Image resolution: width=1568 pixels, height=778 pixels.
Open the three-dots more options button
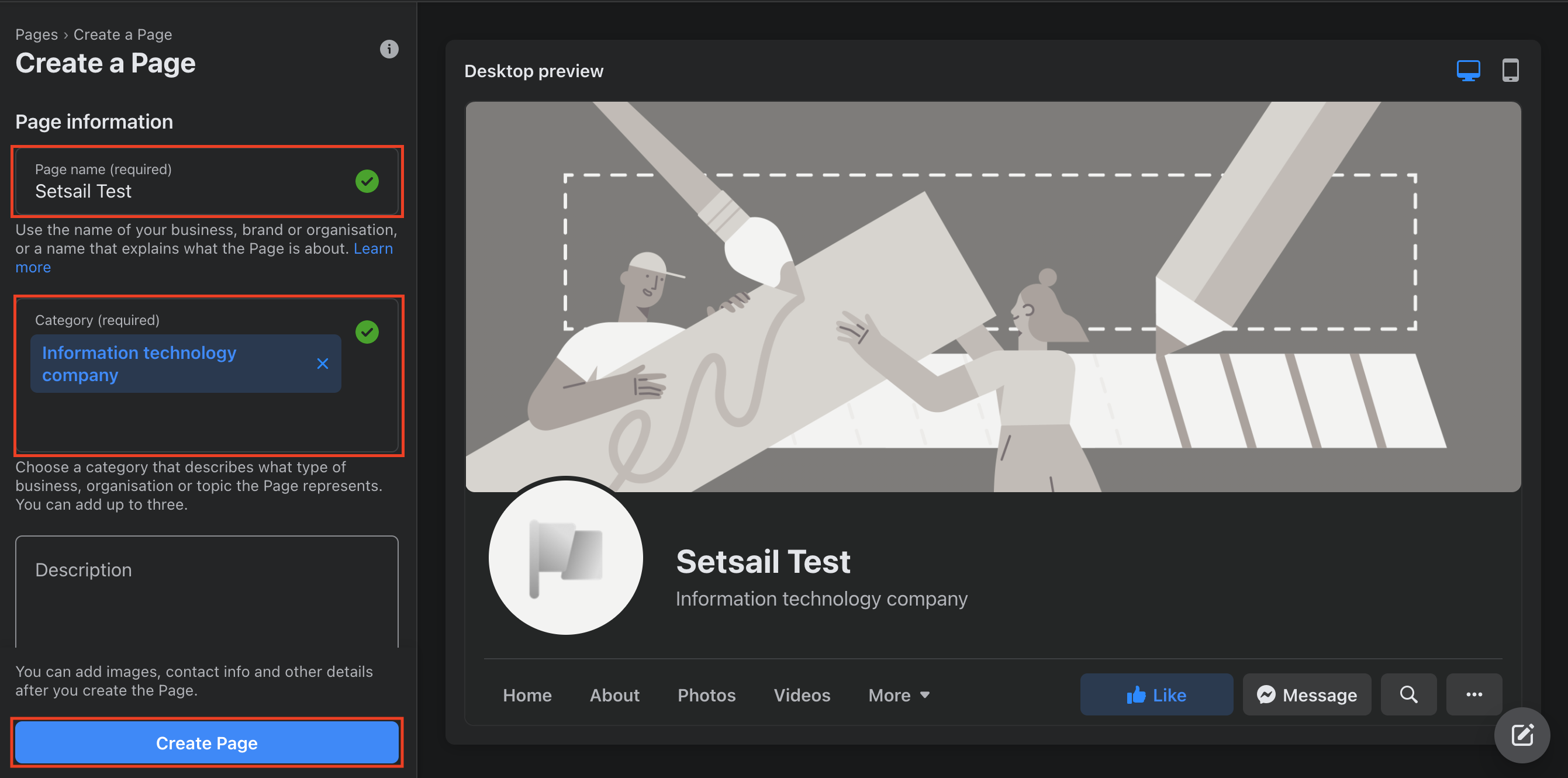pyautogui.click(x=1474, y=694)
